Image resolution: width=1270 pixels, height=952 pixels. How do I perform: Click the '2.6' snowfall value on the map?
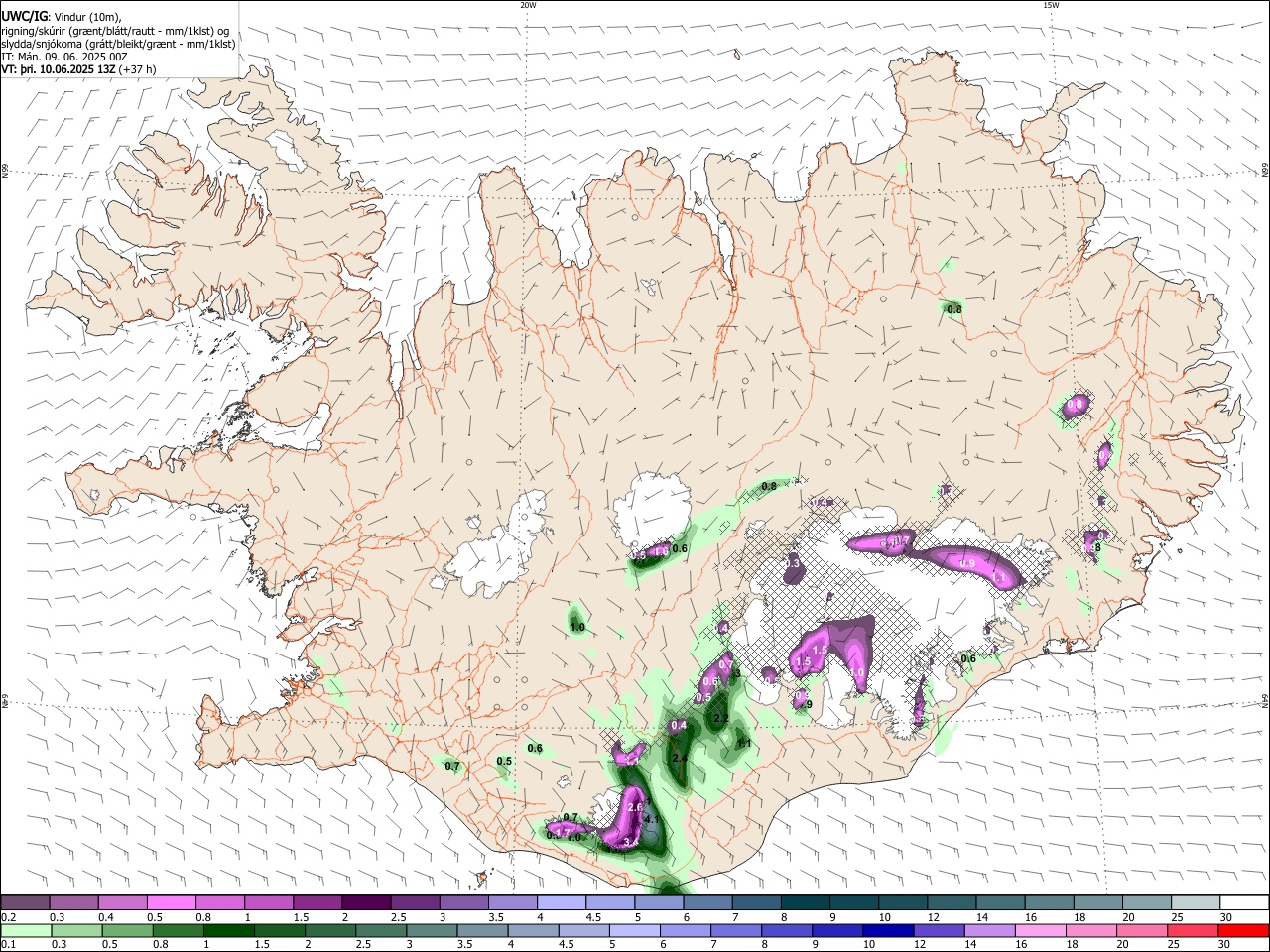[x=635, y=808]
